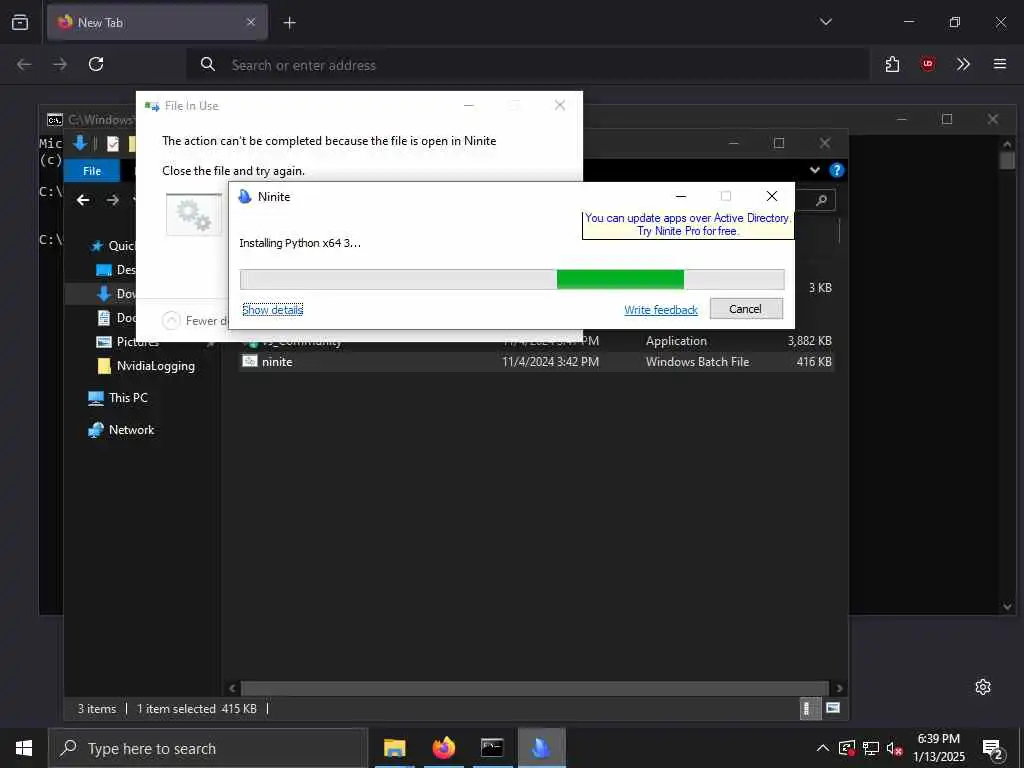Click scroll left arrow in Explorer

pyautogui.click(x=232, y=688)
